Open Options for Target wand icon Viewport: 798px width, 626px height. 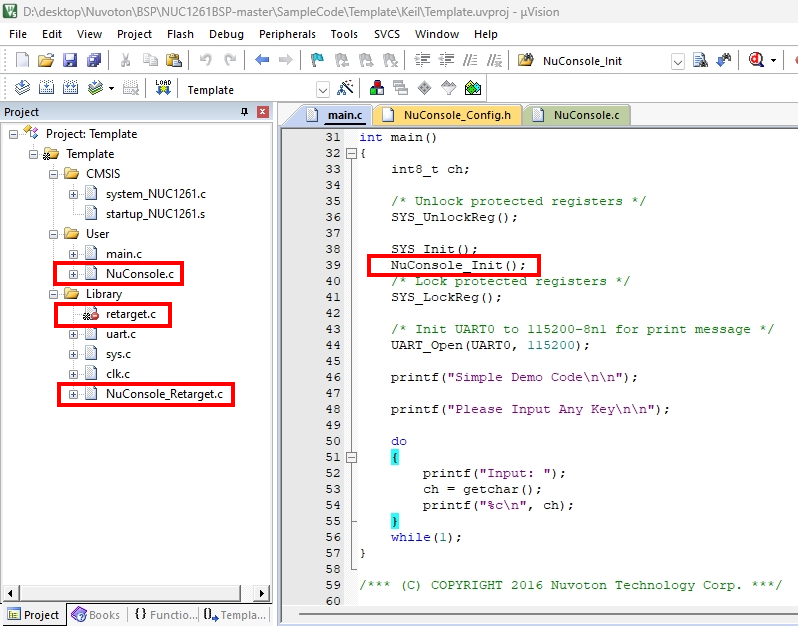345,88
